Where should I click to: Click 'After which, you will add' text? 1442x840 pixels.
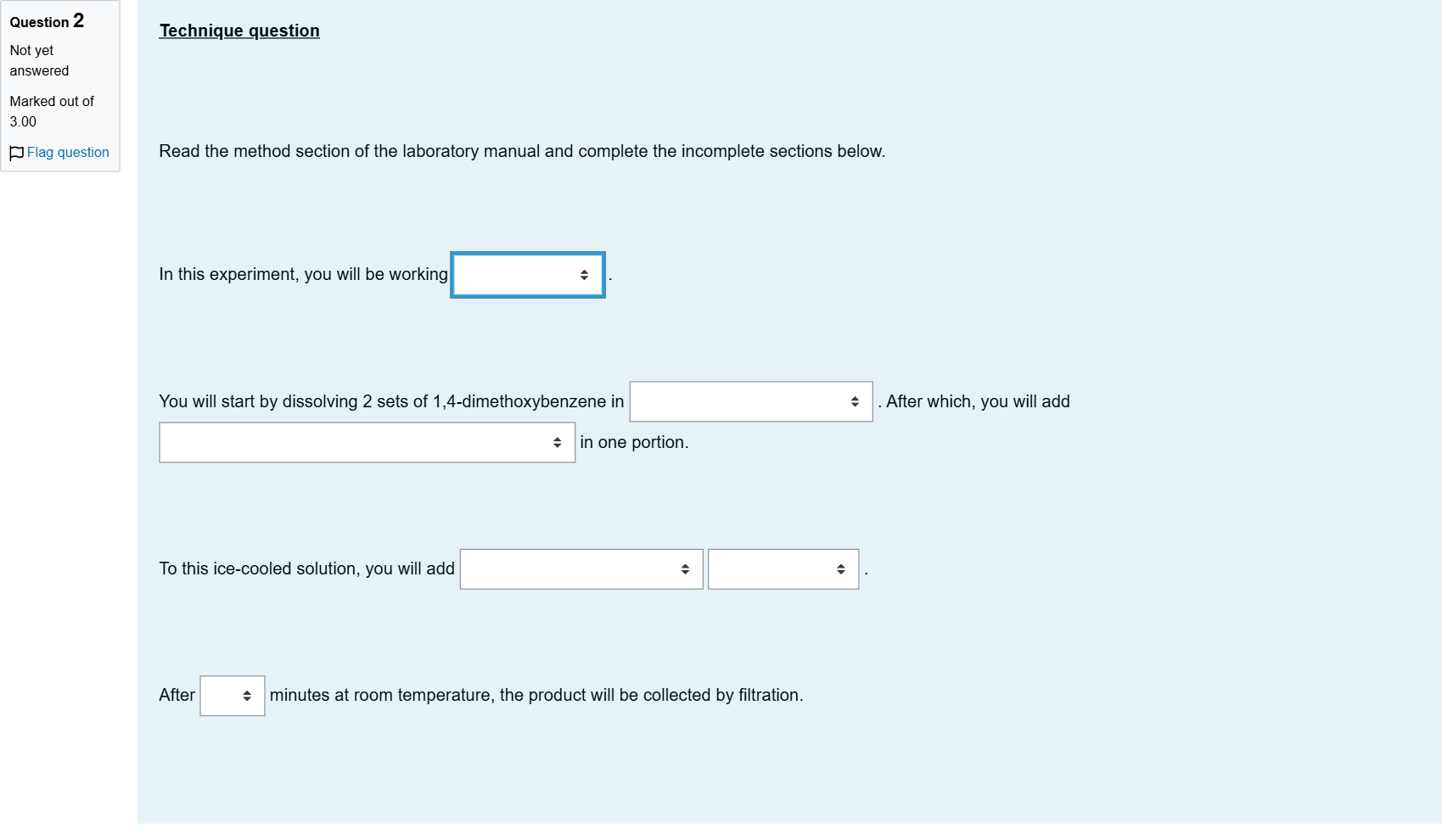978,401
